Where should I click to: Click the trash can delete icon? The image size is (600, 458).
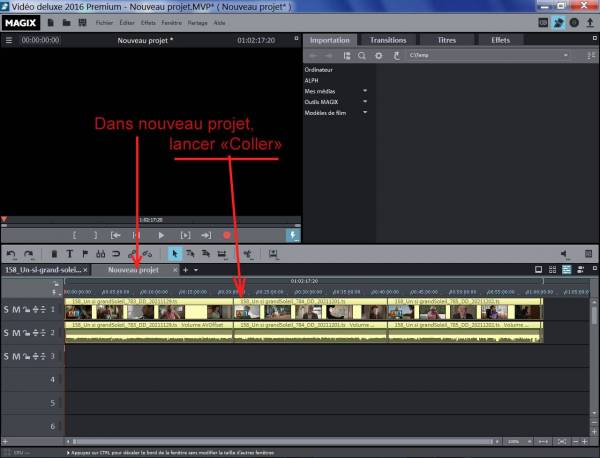tap(55, 254)
